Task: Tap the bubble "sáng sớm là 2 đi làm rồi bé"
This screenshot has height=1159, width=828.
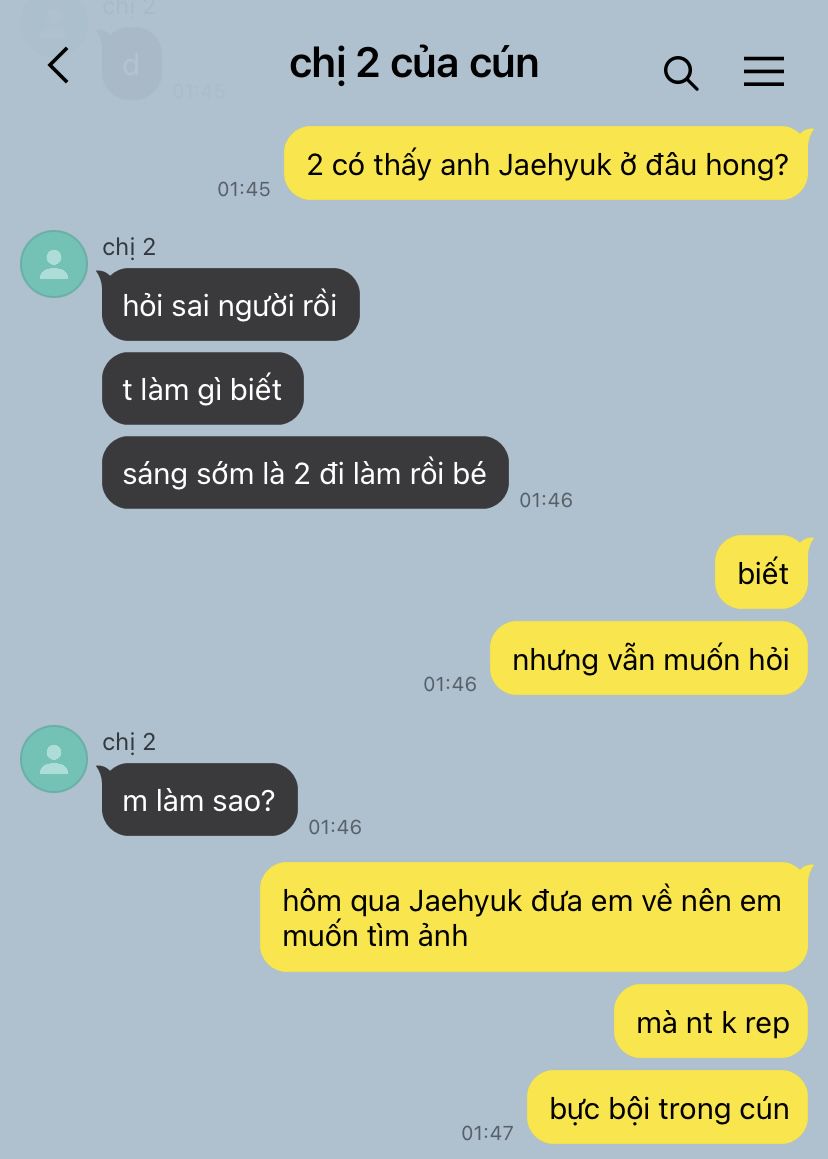Action: (x=305, y=473)
